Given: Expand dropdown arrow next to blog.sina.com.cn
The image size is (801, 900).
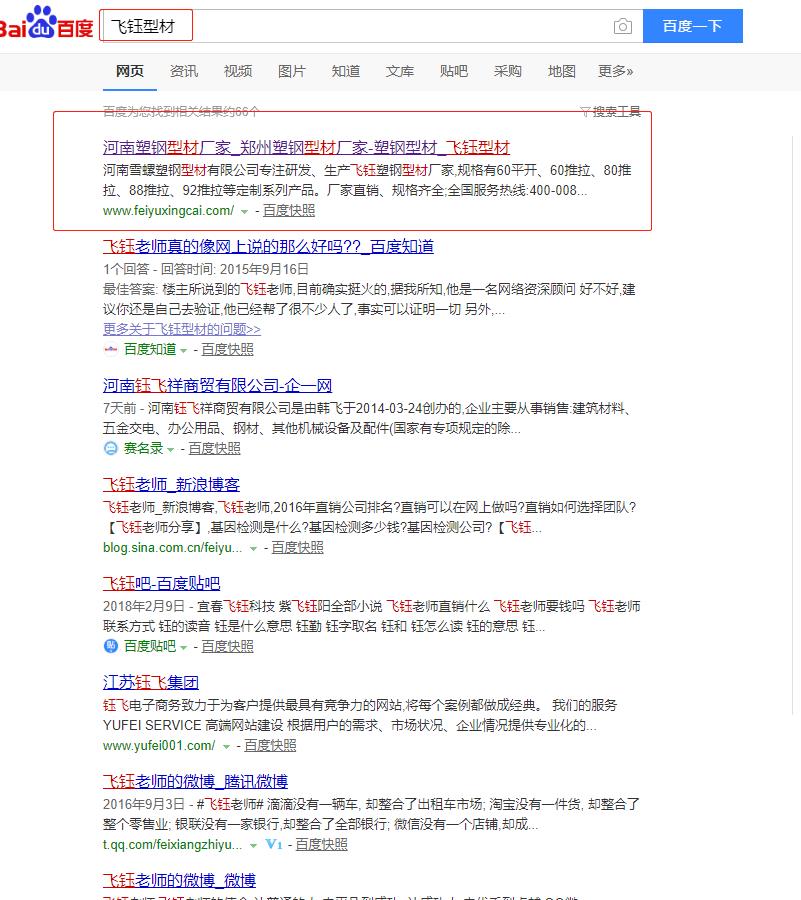Looking at the screenshot, I should tap(253, 549).
